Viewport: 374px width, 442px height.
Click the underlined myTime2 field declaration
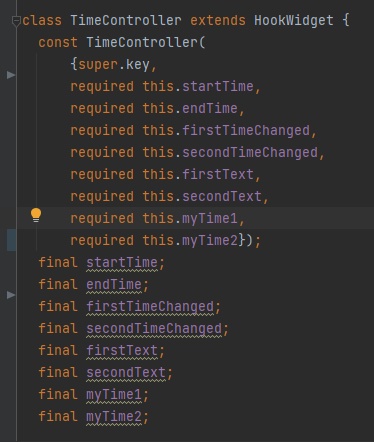coord(114,417)
